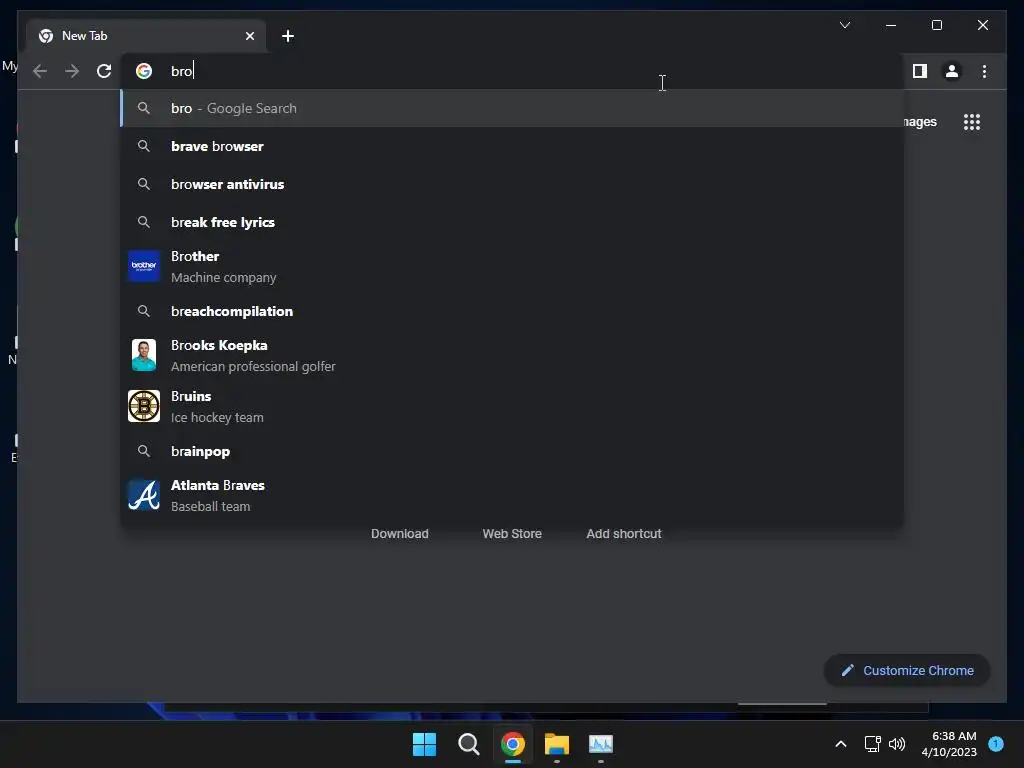Click the Google logo in address bar

pyautogui.click(x=144, y=71)
